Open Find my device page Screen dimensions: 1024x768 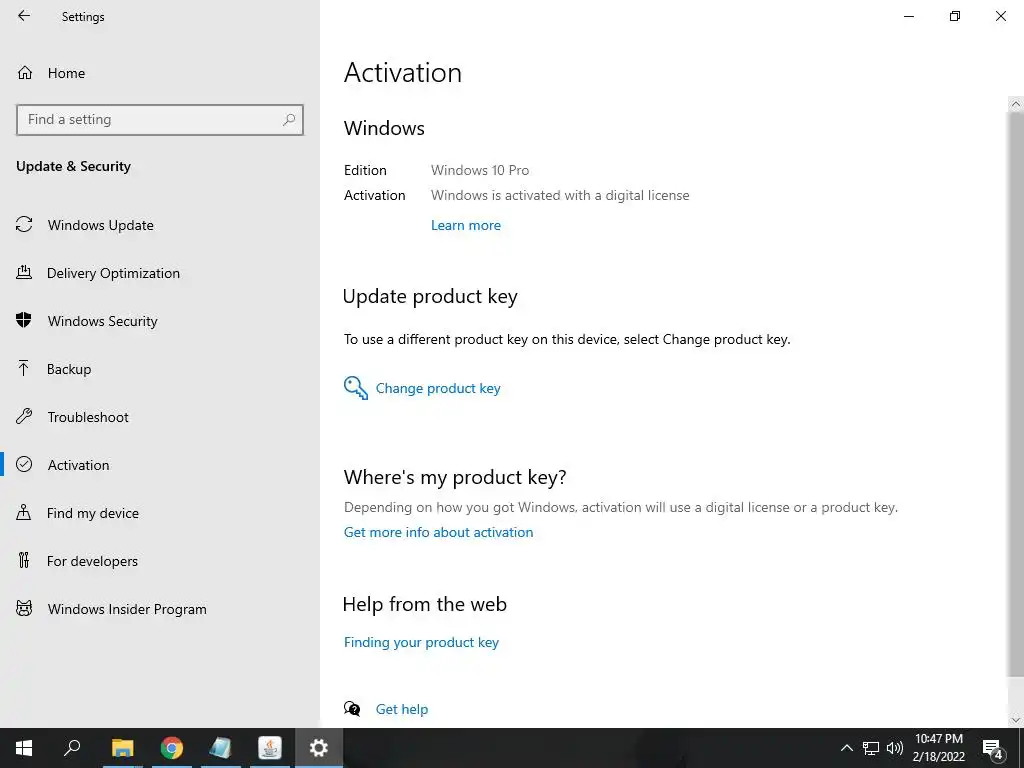pyautogui.click(x=92, y=513)
